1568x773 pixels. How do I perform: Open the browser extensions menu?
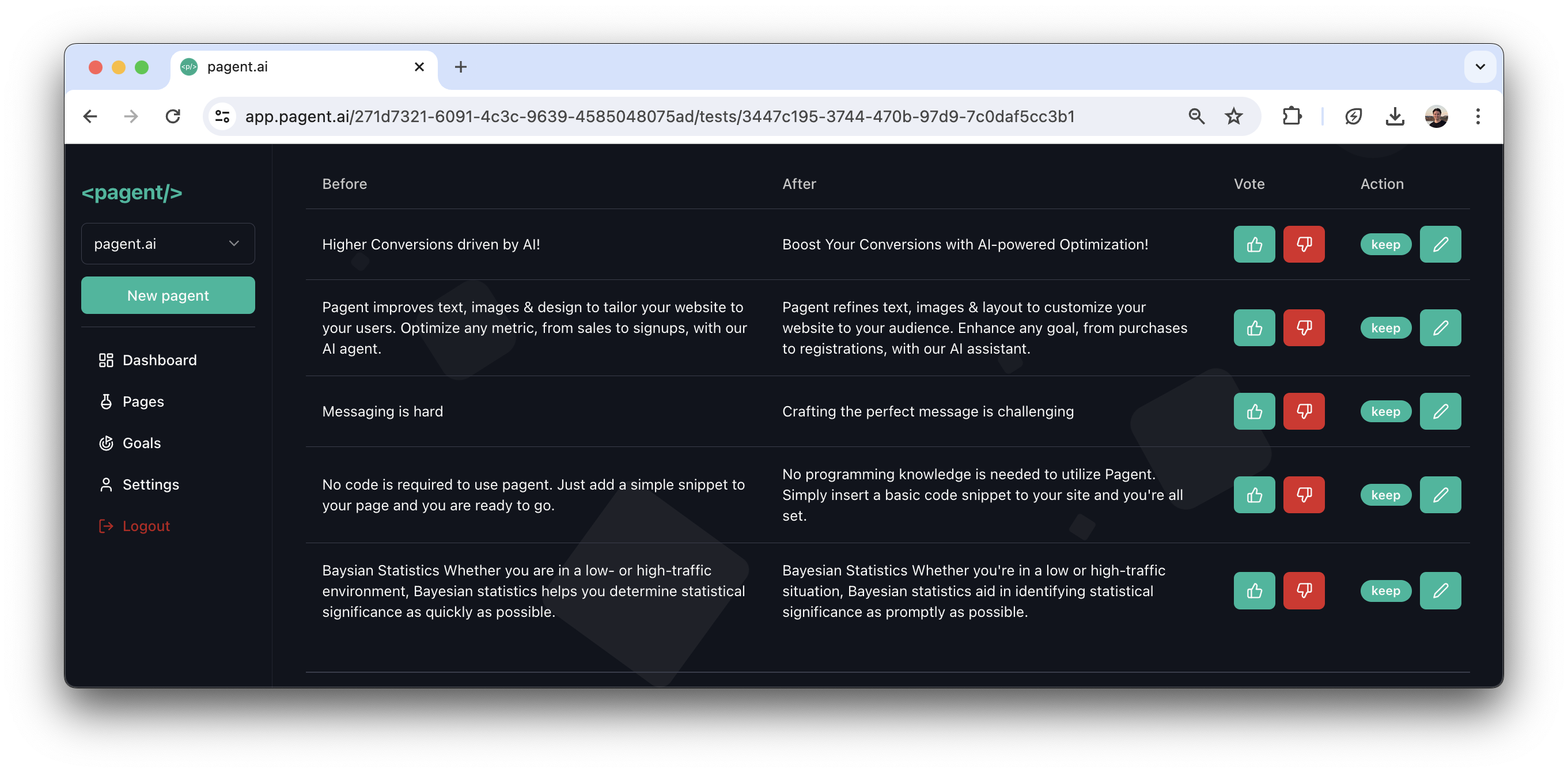click(x=1291, y=116)
